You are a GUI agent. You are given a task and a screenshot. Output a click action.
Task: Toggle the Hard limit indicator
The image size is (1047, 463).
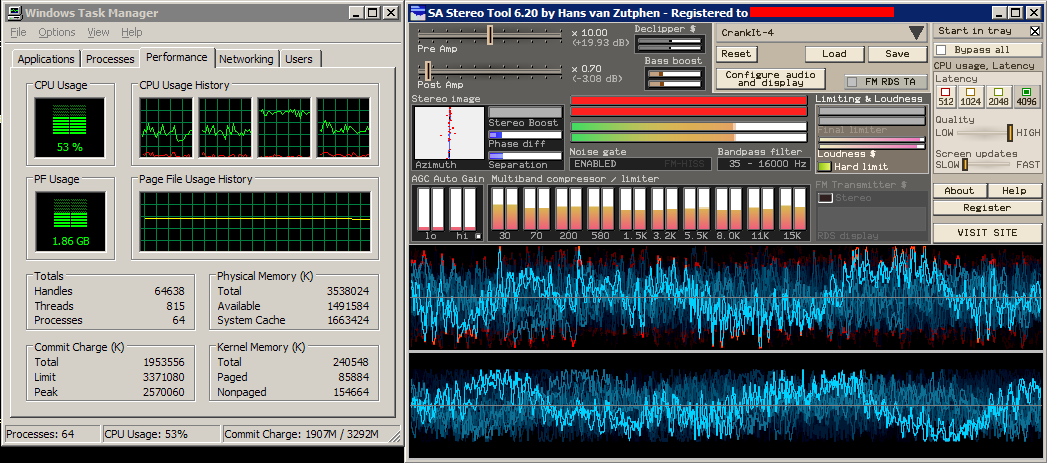point(825,166)
